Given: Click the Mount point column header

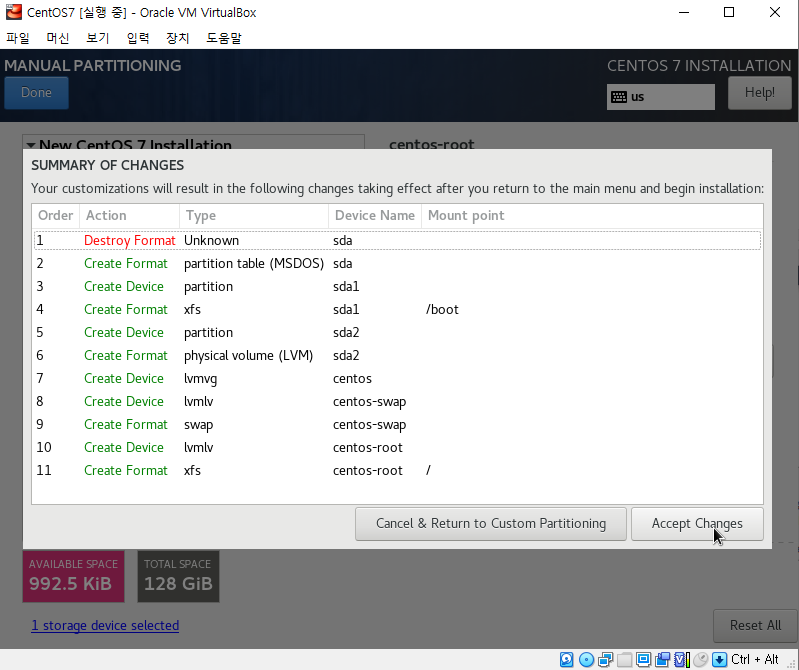Looking at the screenshot, I should pos(592,216).
